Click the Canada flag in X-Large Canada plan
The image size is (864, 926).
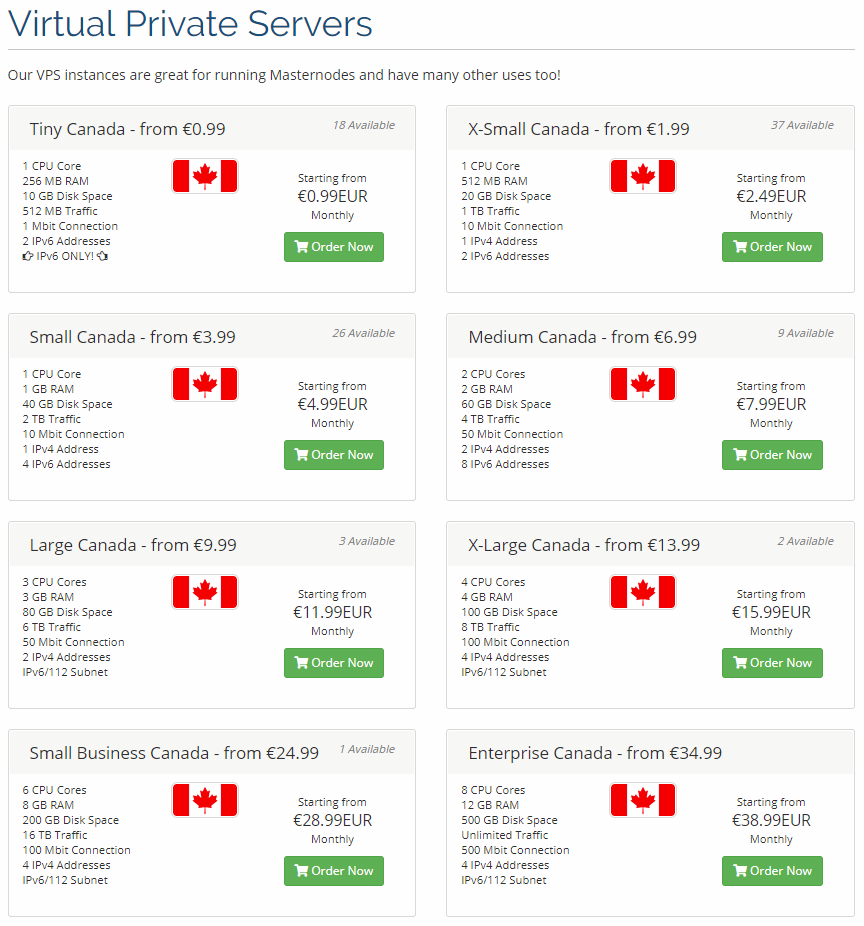[x=643, y=592]
